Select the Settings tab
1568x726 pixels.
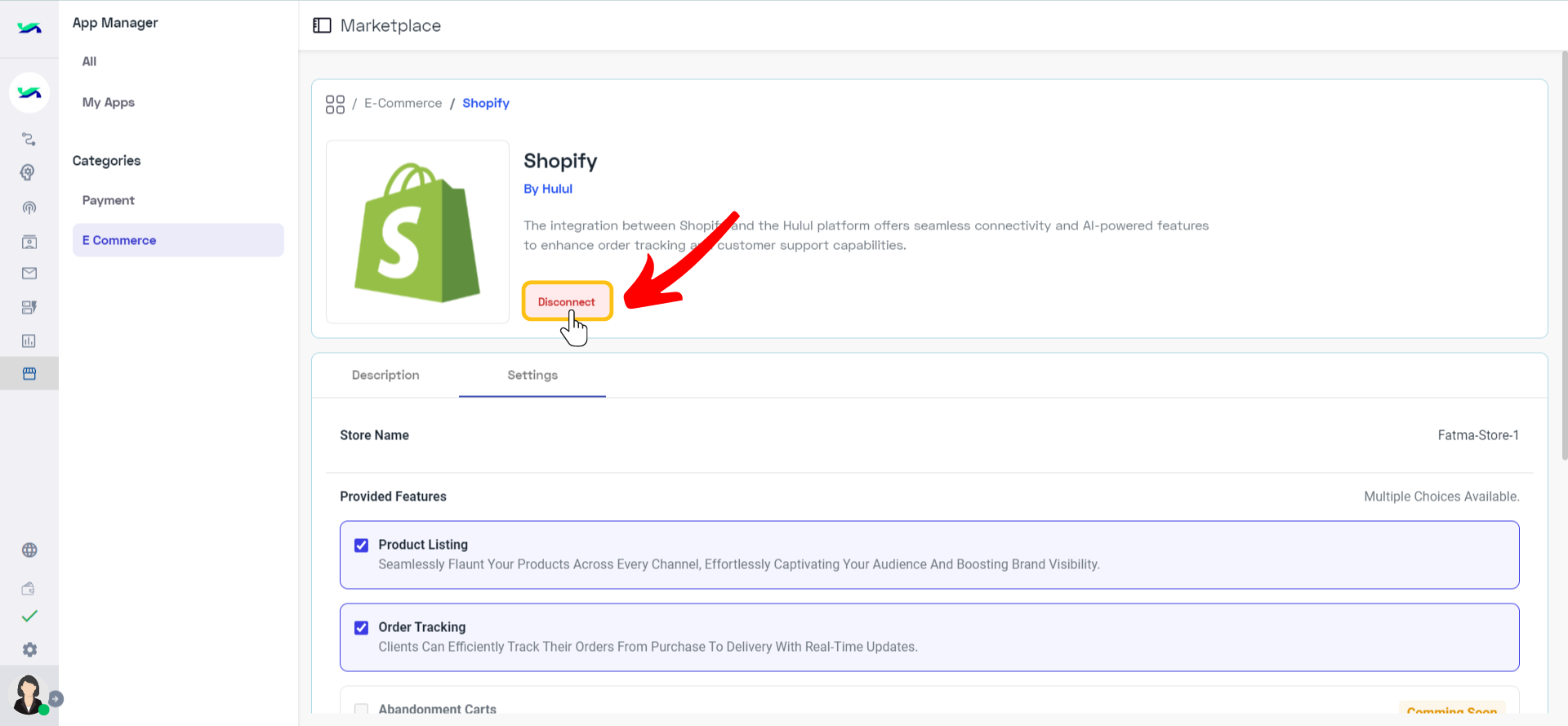pyautogui.click(x=532, y=375)
